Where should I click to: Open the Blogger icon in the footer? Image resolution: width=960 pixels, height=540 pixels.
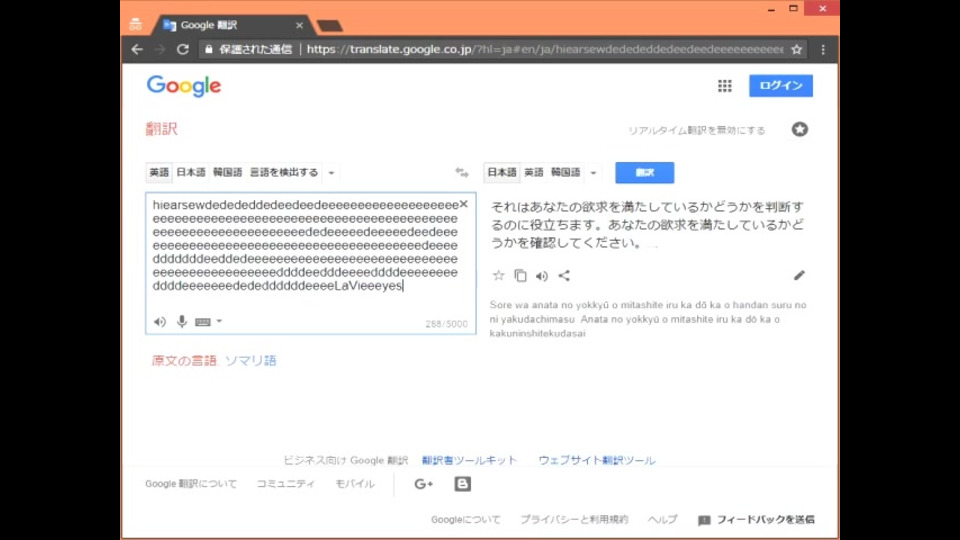[462, 484]
